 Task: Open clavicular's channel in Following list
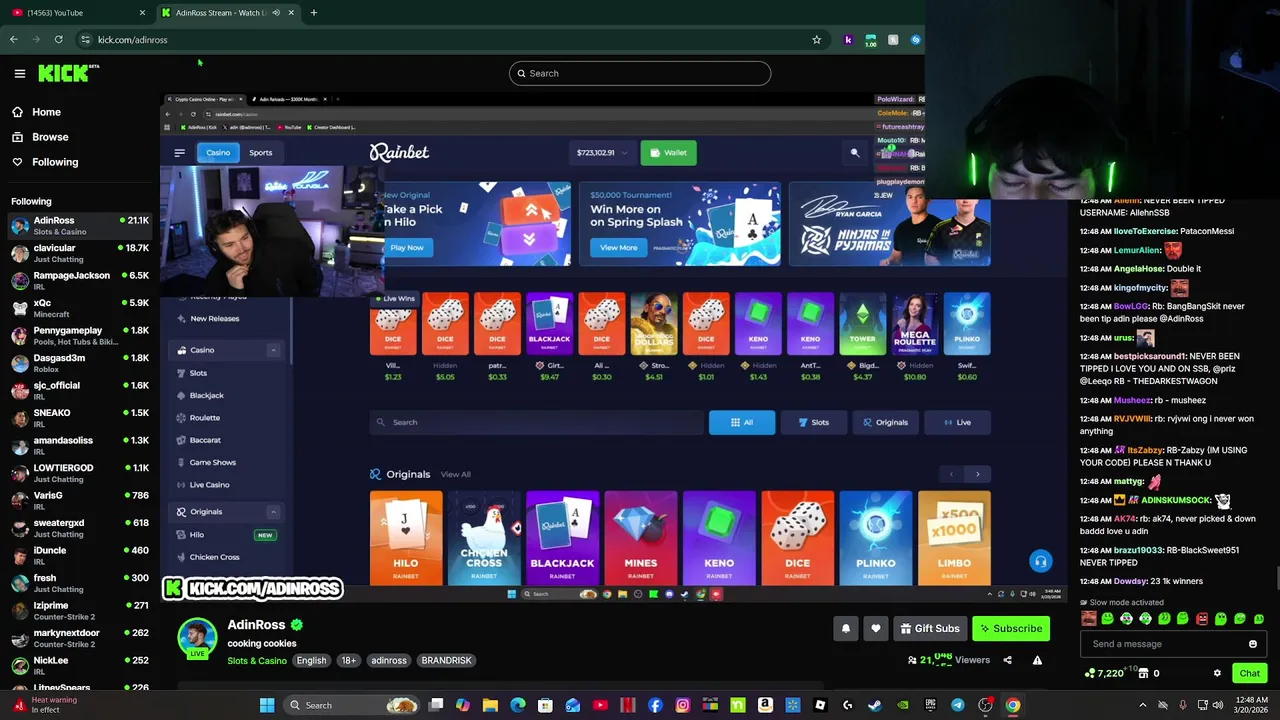point(80,253)
